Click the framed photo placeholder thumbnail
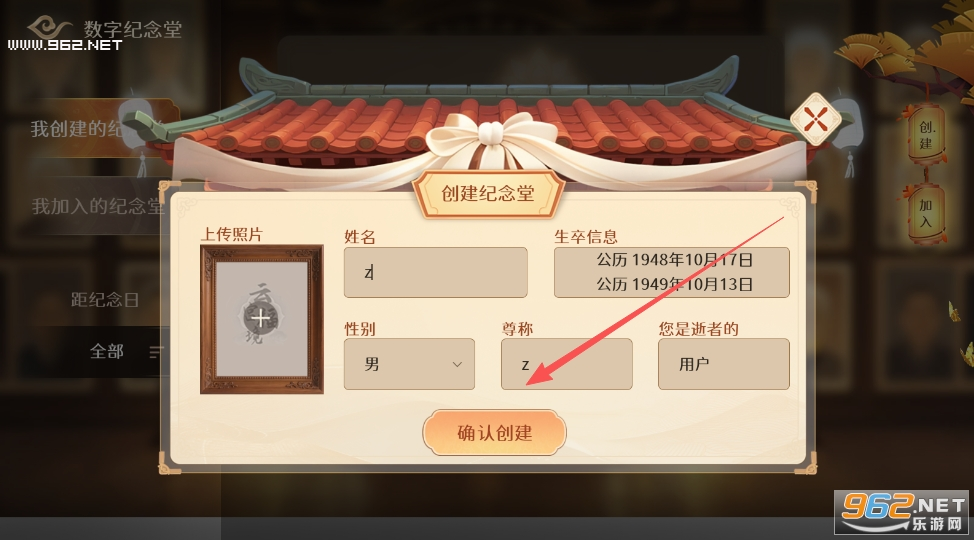The height and width of the screenshot is (540, 974). [x=262, y=319]
